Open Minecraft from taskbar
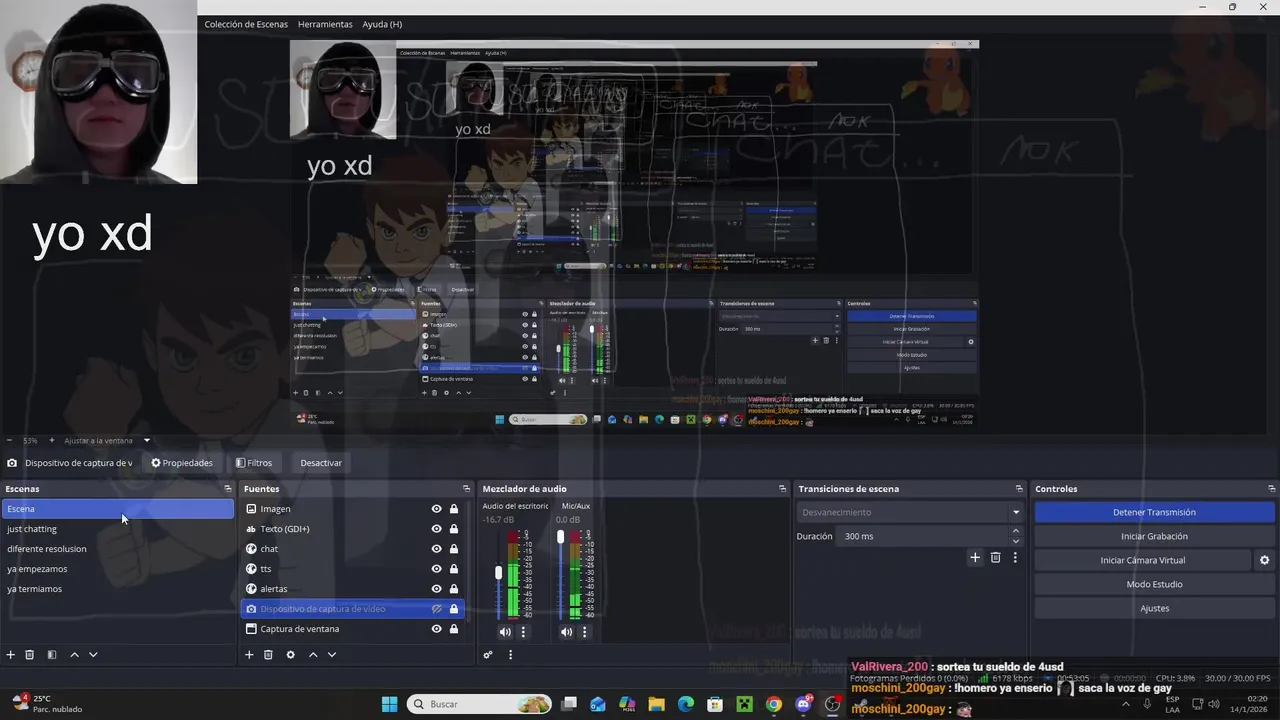 pos(744,704)
